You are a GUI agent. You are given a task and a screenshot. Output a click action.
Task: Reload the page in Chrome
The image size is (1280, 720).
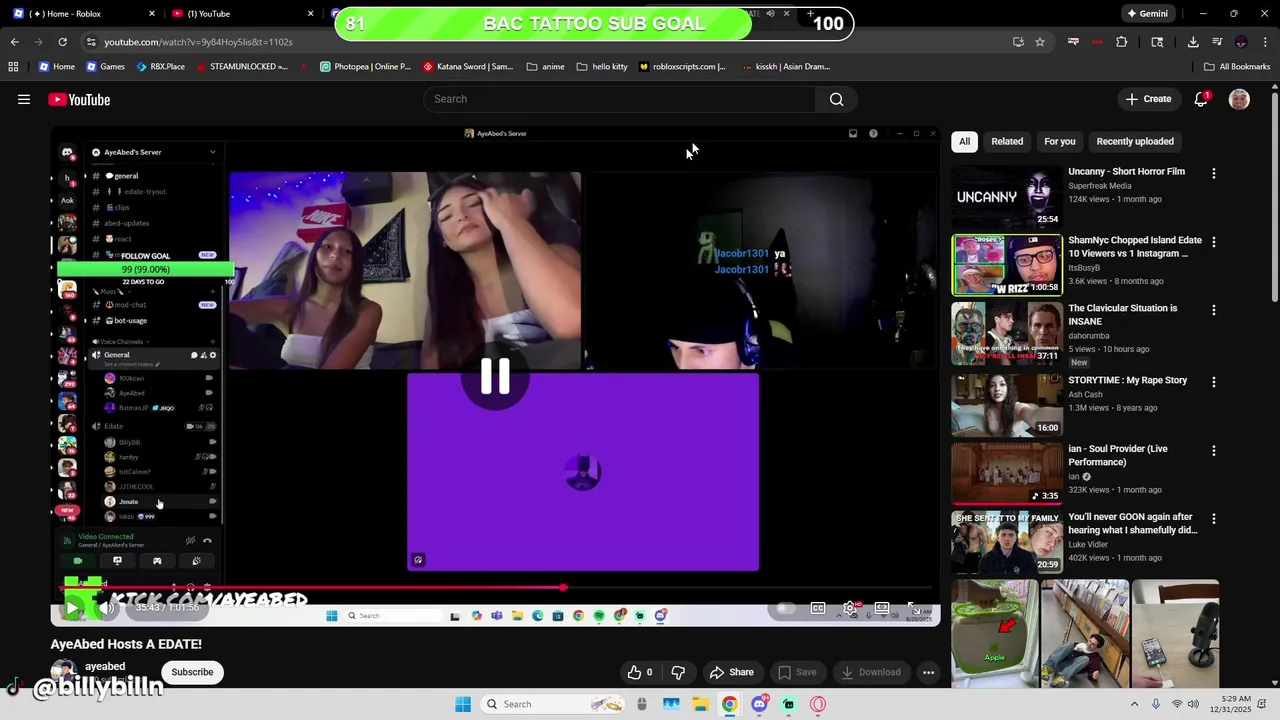point(62,42)
